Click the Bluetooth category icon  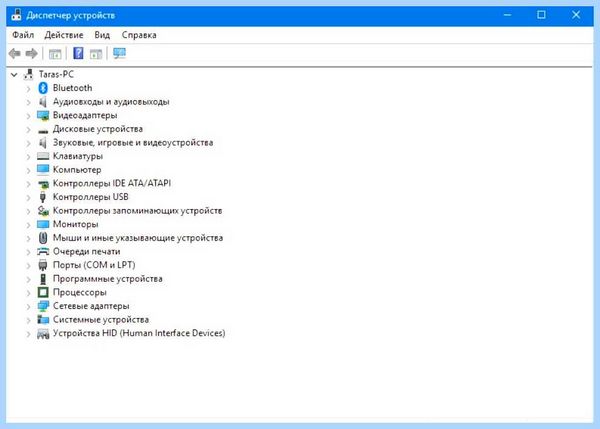click(43, 88)
